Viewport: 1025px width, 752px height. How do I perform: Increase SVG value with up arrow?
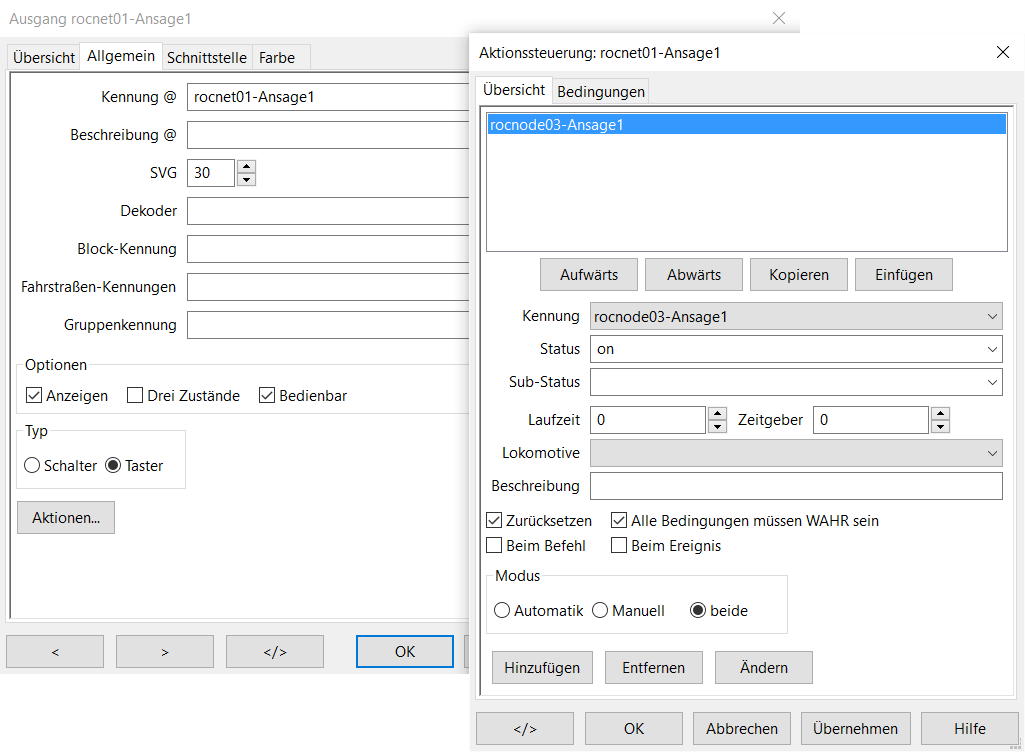tap(247, 166)
